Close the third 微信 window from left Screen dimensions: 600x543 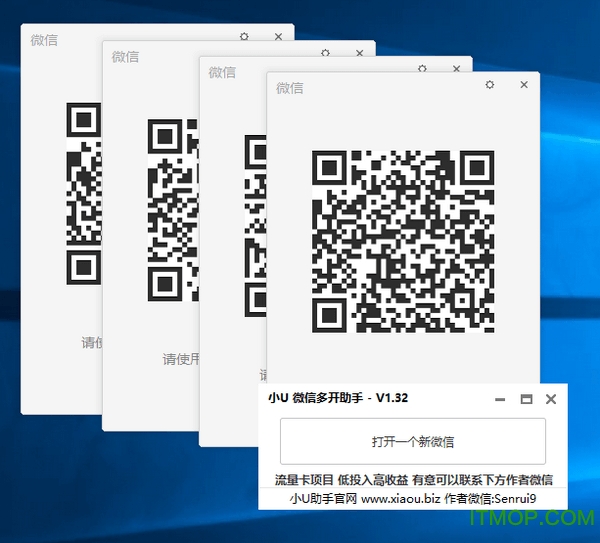click(456, 69)
